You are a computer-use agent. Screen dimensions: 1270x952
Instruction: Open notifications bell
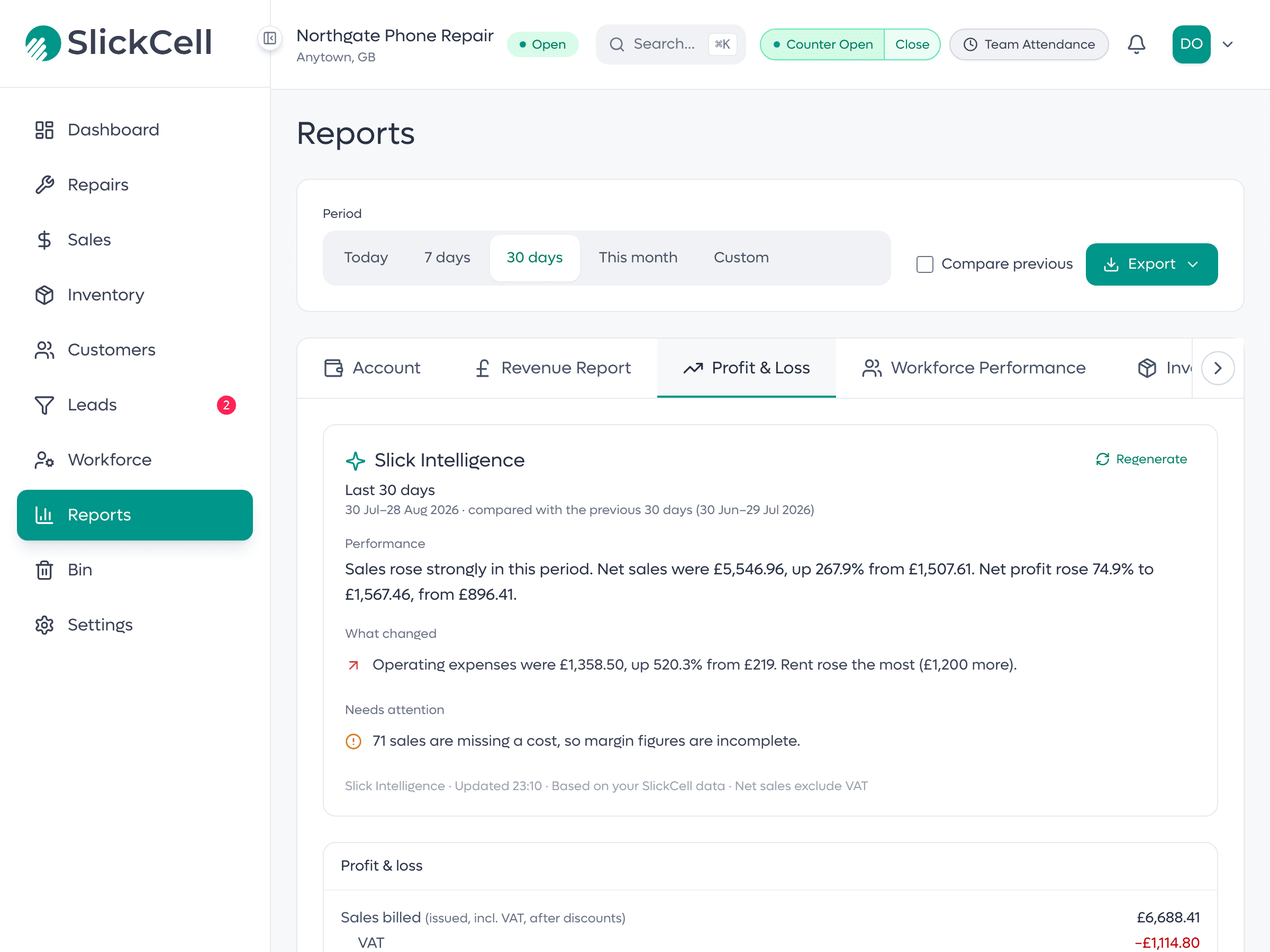coord(1136,44)
